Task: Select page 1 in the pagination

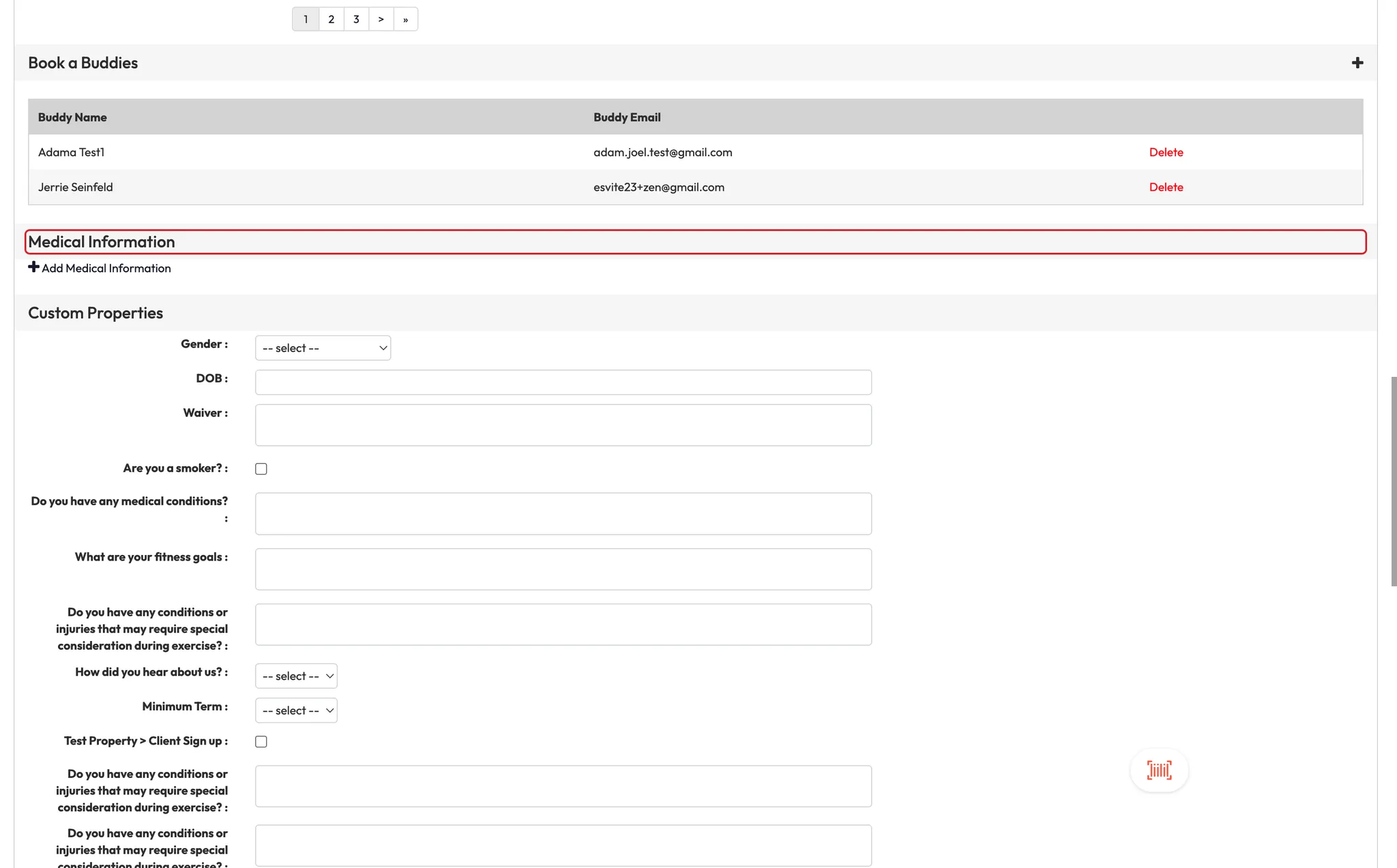Action: 306,19
